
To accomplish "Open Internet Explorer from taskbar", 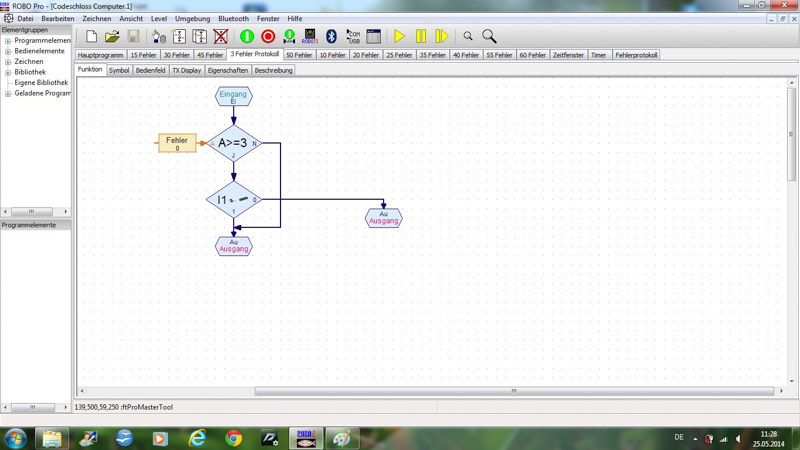I will tap(197, 438).
